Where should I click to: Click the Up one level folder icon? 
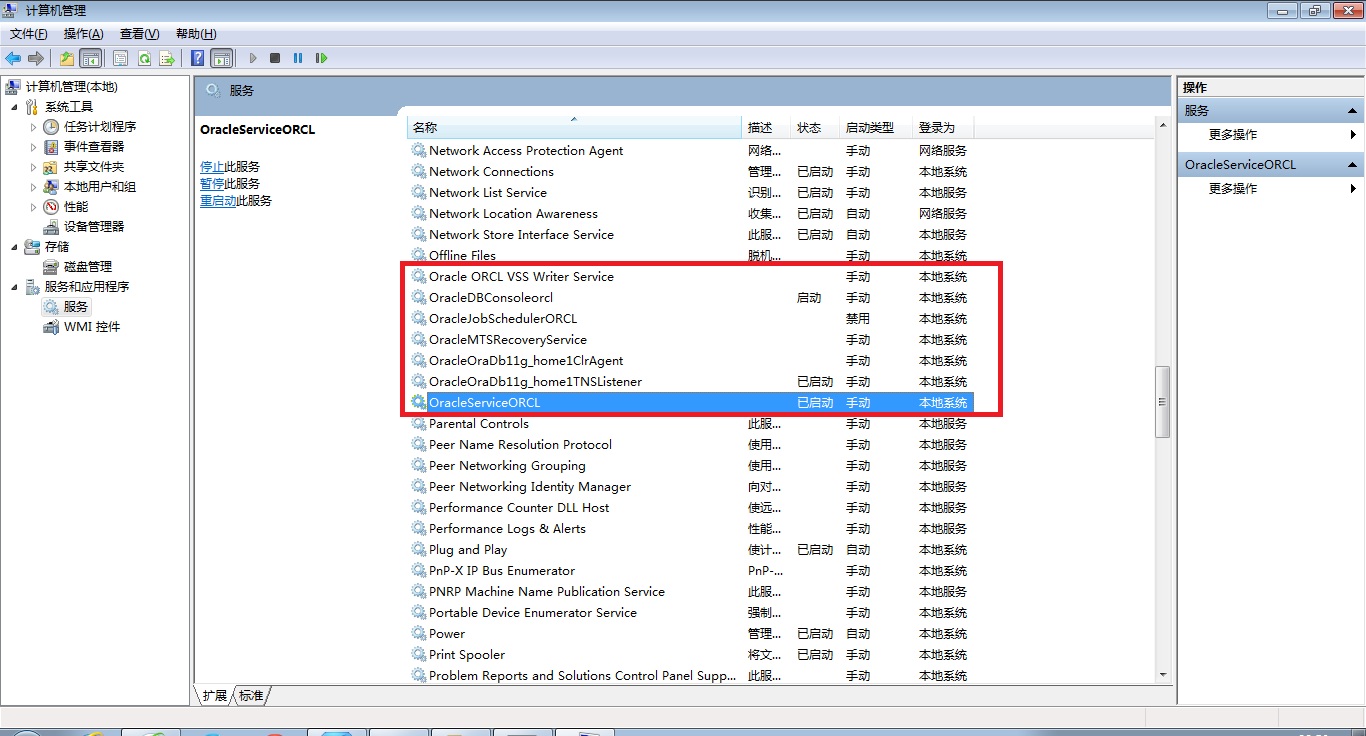click(67, 58)
